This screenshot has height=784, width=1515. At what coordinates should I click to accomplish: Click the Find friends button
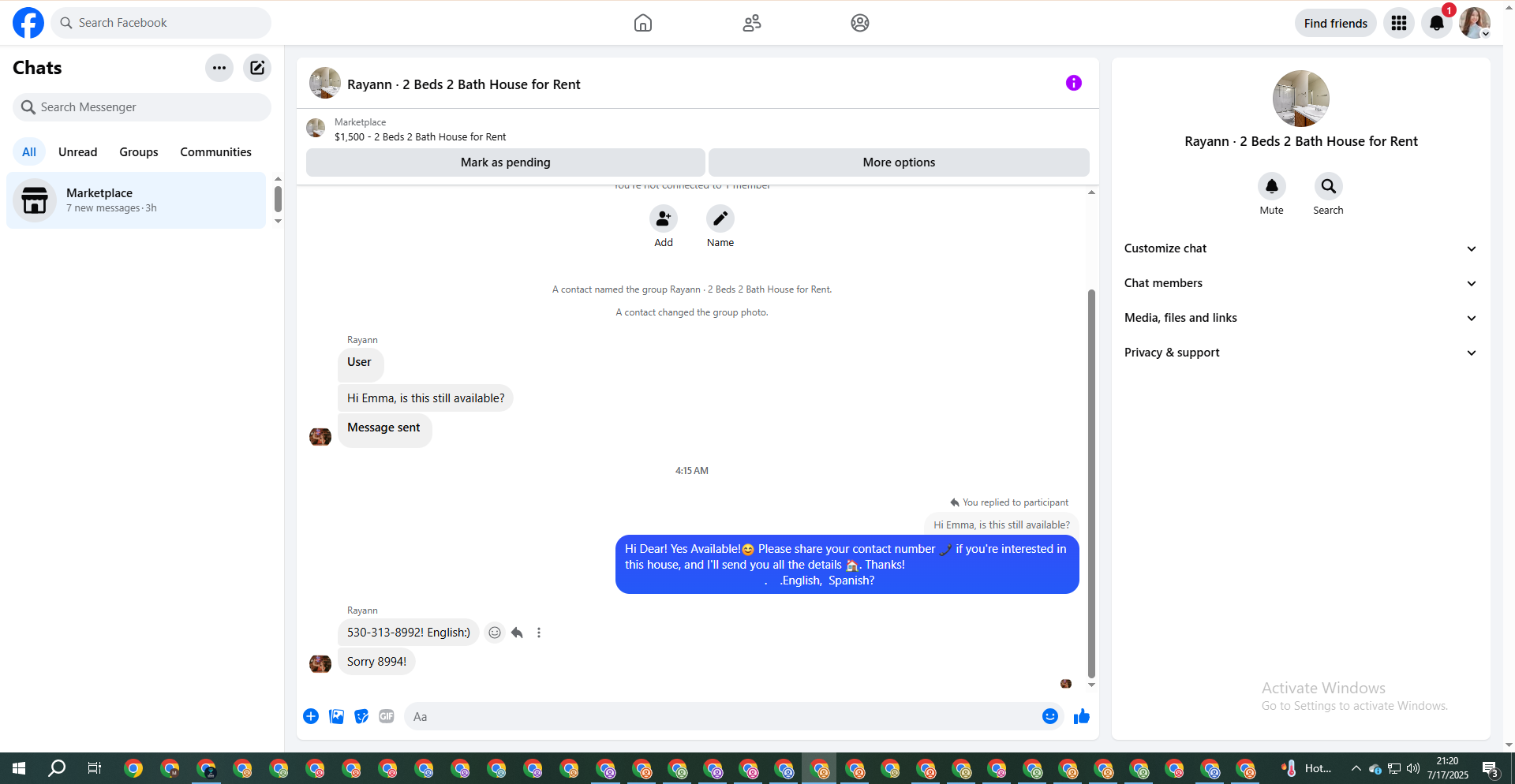pyautogui.click(x=1336, y=23)
